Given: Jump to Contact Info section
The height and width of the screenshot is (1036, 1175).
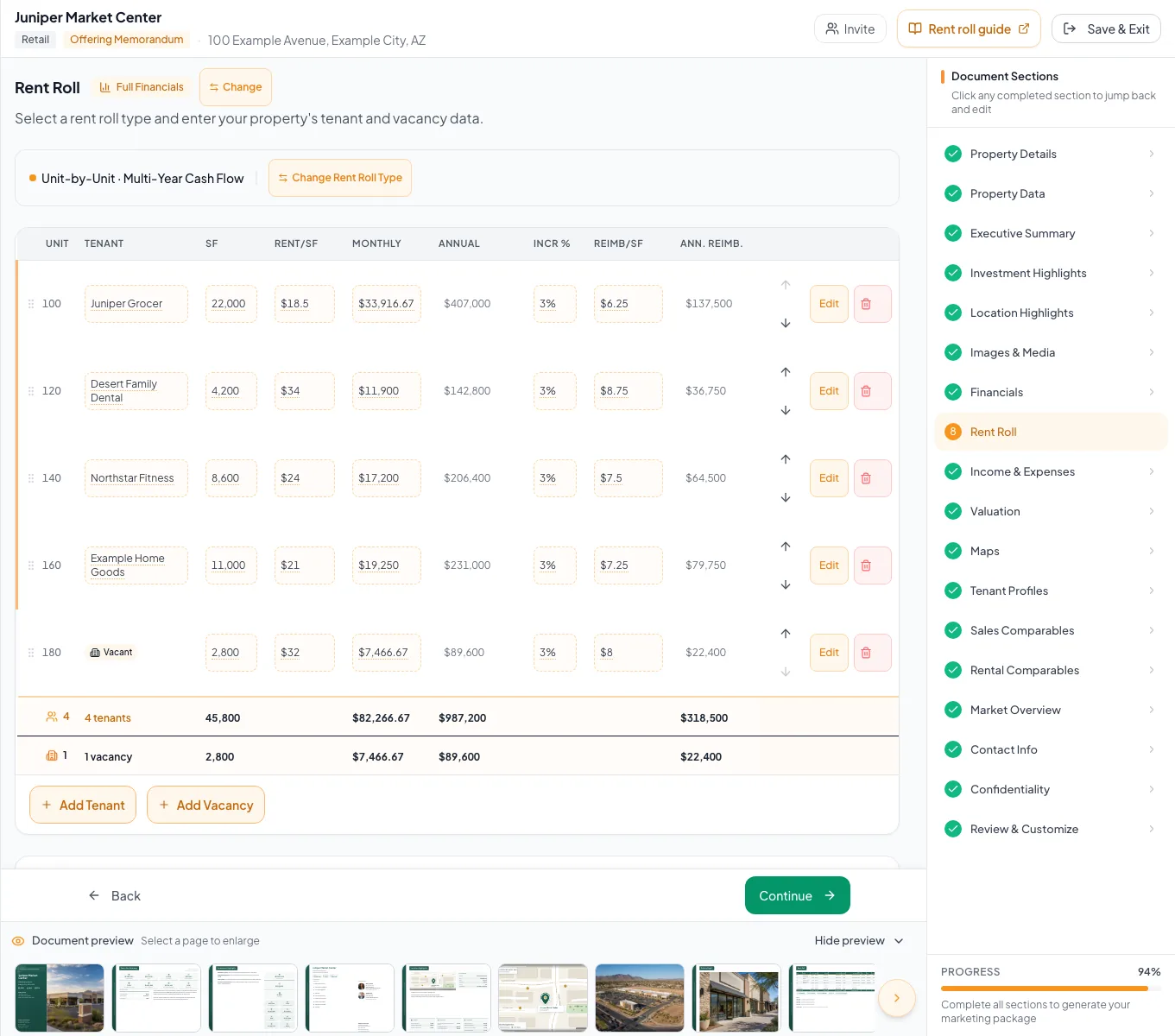Looking at the screenshot, I should pyautogui.click(x=1051, y=749).
